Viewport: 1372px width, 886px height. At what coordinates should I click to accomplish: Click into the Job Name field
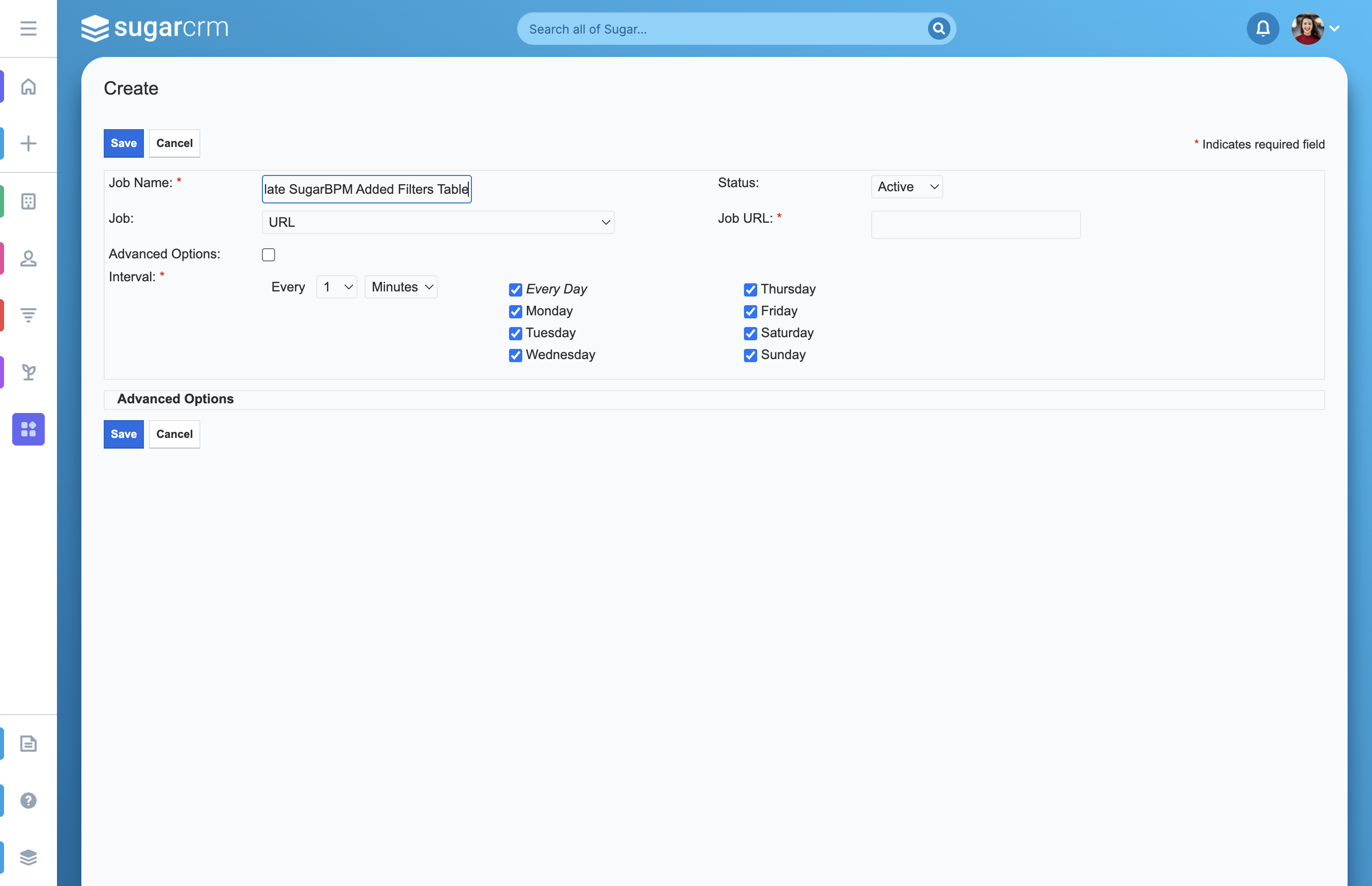click(367, 189)
